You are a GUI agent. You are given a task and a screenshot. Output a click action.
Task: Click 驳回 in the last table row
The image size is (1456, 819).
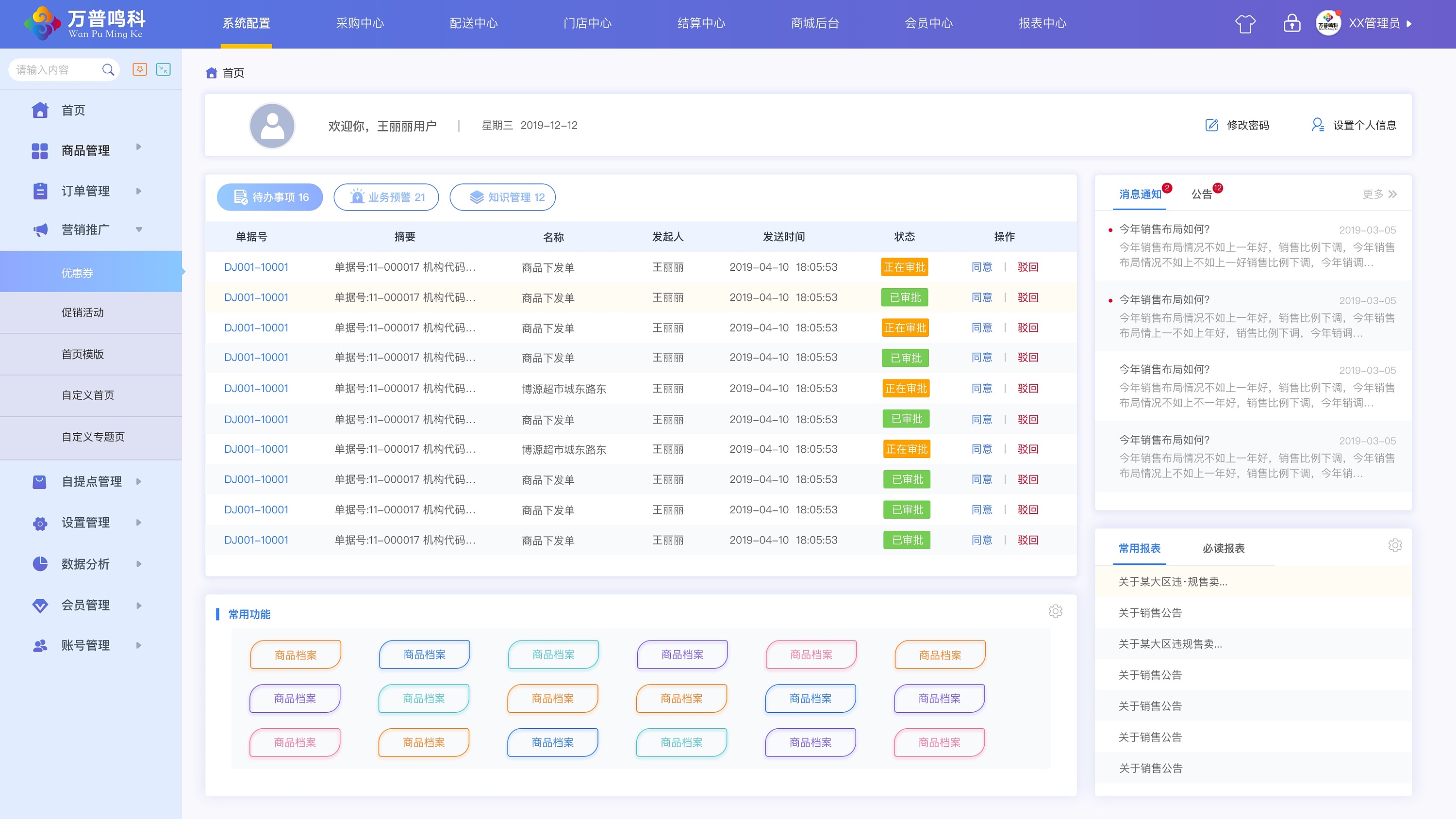click(x=1027, y=541)
